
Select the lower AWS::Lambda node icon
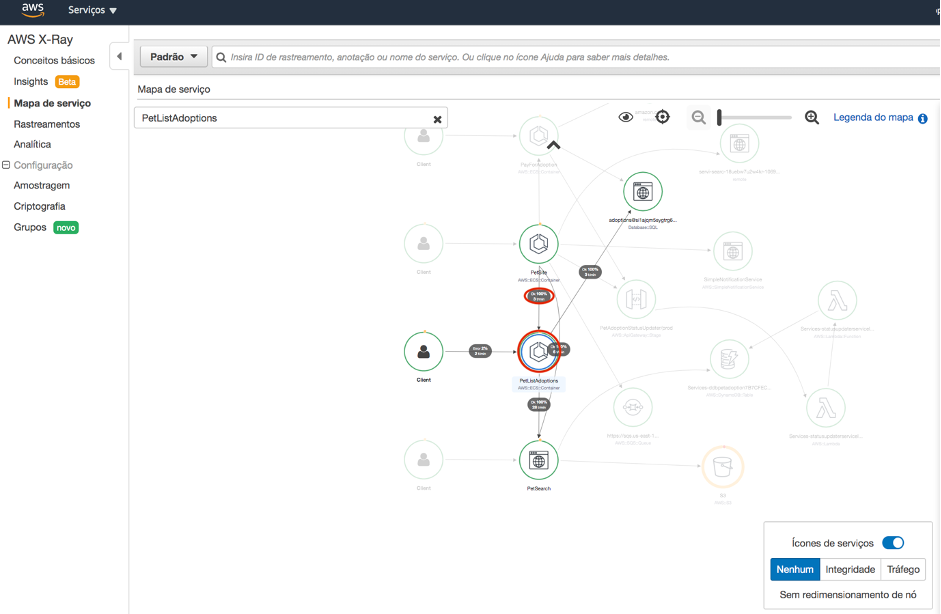click(x=826, y=409)
